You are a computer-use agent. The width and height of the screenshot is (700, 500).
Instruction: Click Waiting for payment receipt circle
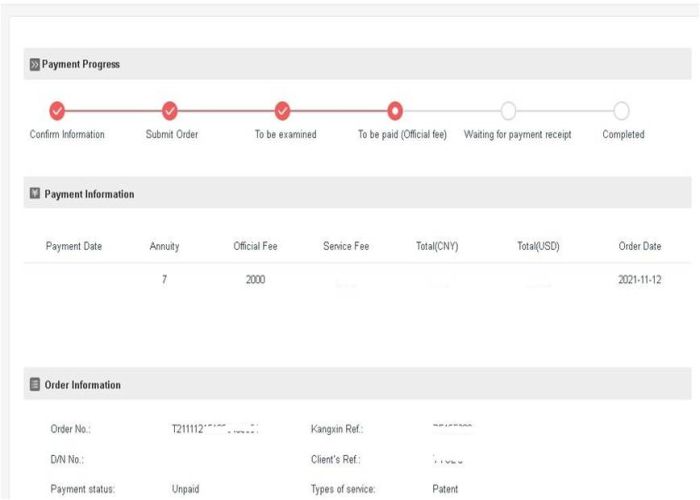[508, 110]
